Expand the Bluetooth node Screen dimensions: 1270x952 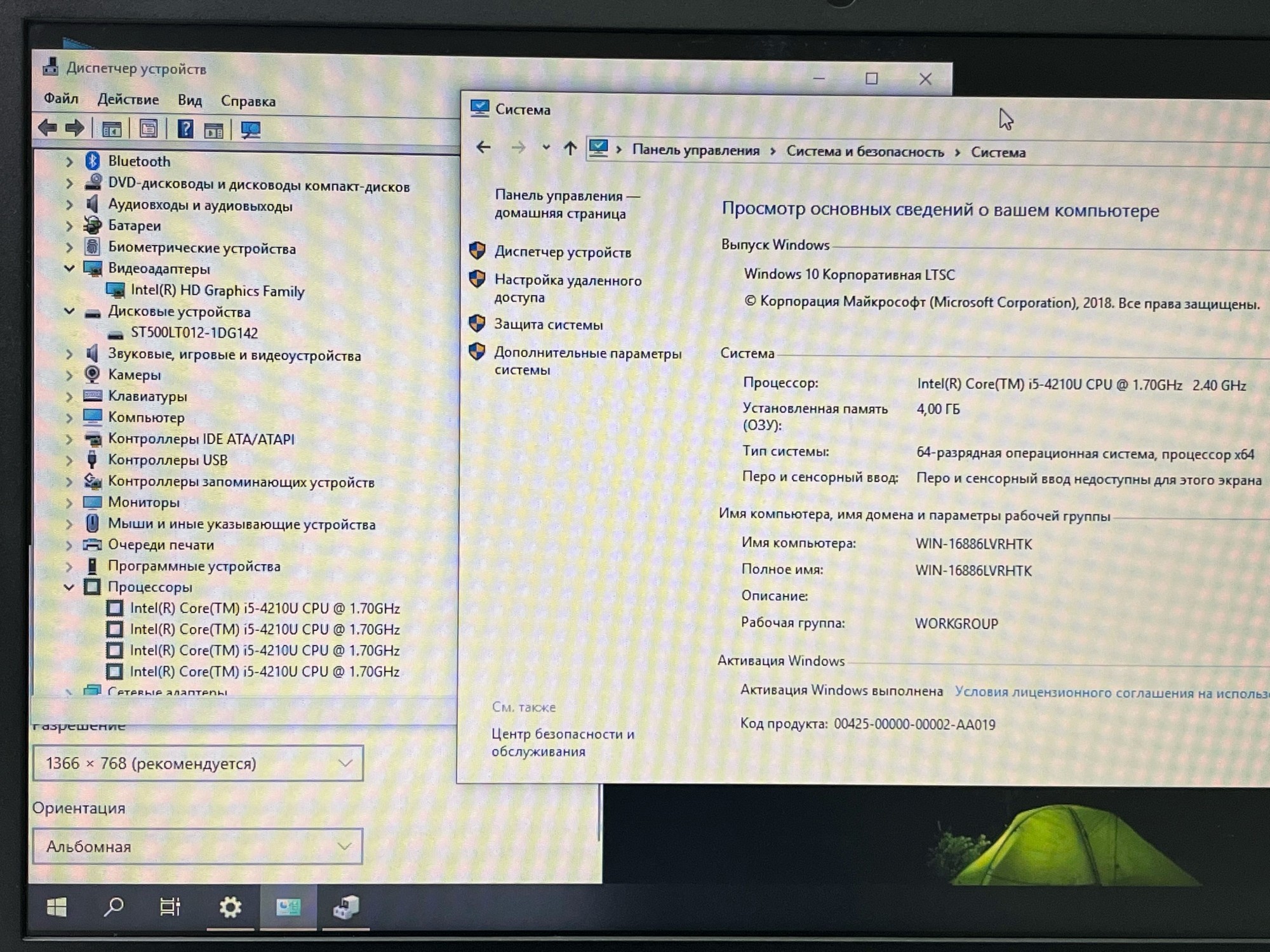[x=69, y=162]
